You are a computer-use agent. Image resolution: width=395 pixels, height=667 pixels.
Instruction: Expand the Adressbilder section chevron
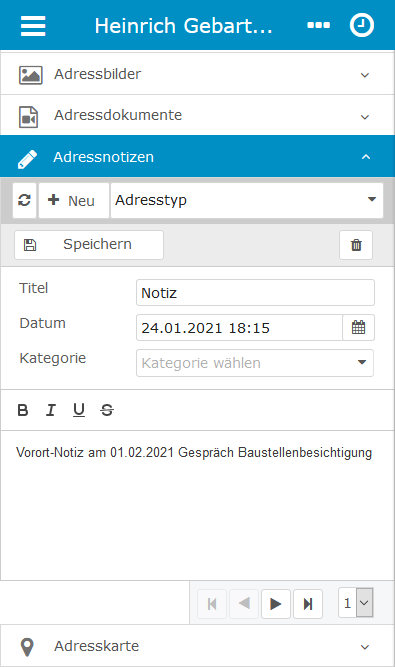(x=365, y=75)
